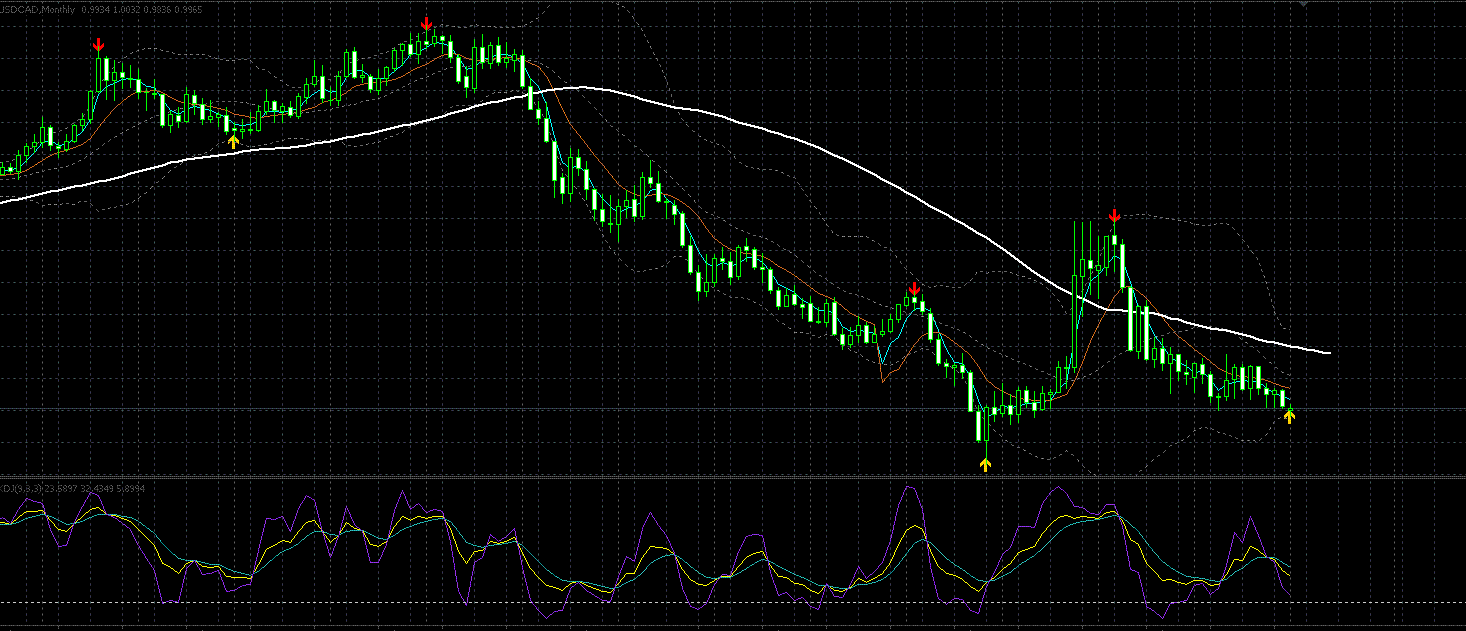Screen dimensions: 1466x631
Task: Select the yellow buy arrow under the latest candle
Action: (1289, 416)
